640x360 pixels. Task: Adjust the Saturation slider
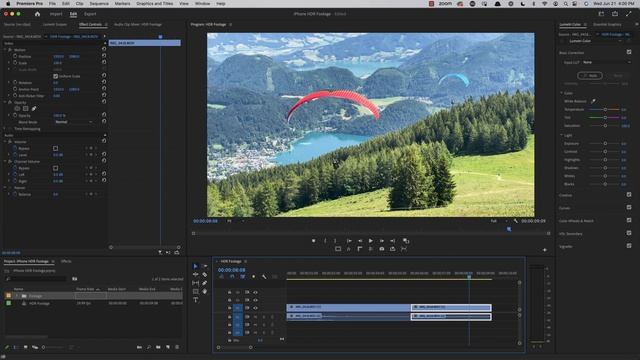pyautogui.click(x=605, y=126)
